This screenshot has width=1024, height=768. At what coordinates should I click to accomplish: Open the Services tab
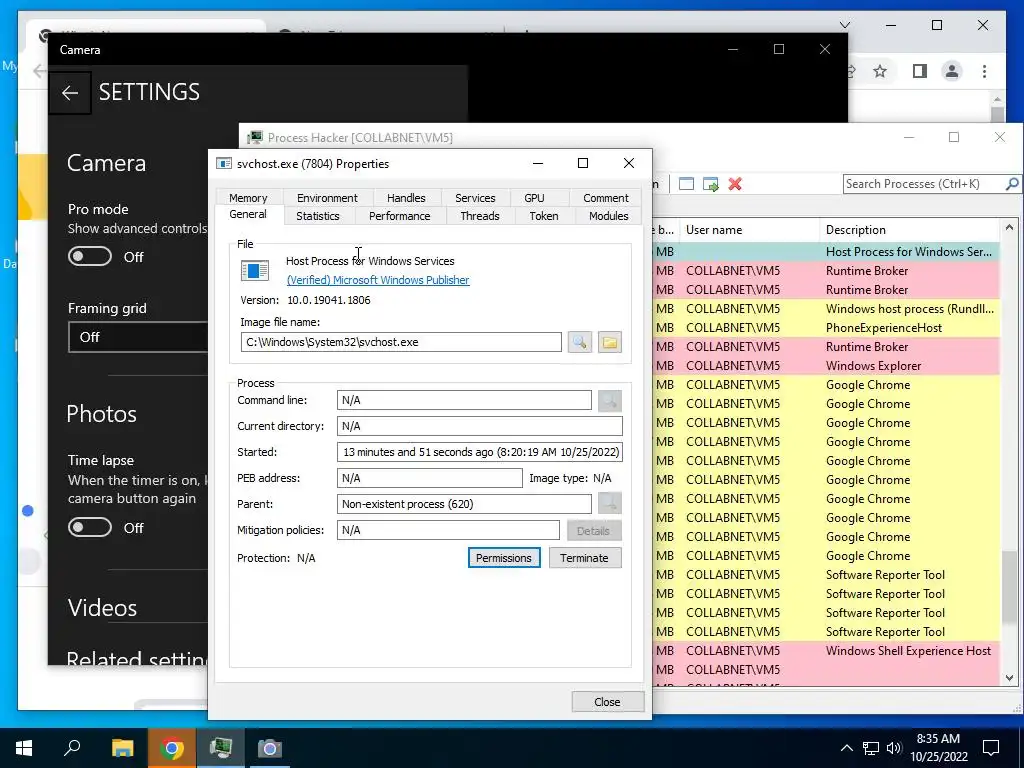(x=475, y=198)
